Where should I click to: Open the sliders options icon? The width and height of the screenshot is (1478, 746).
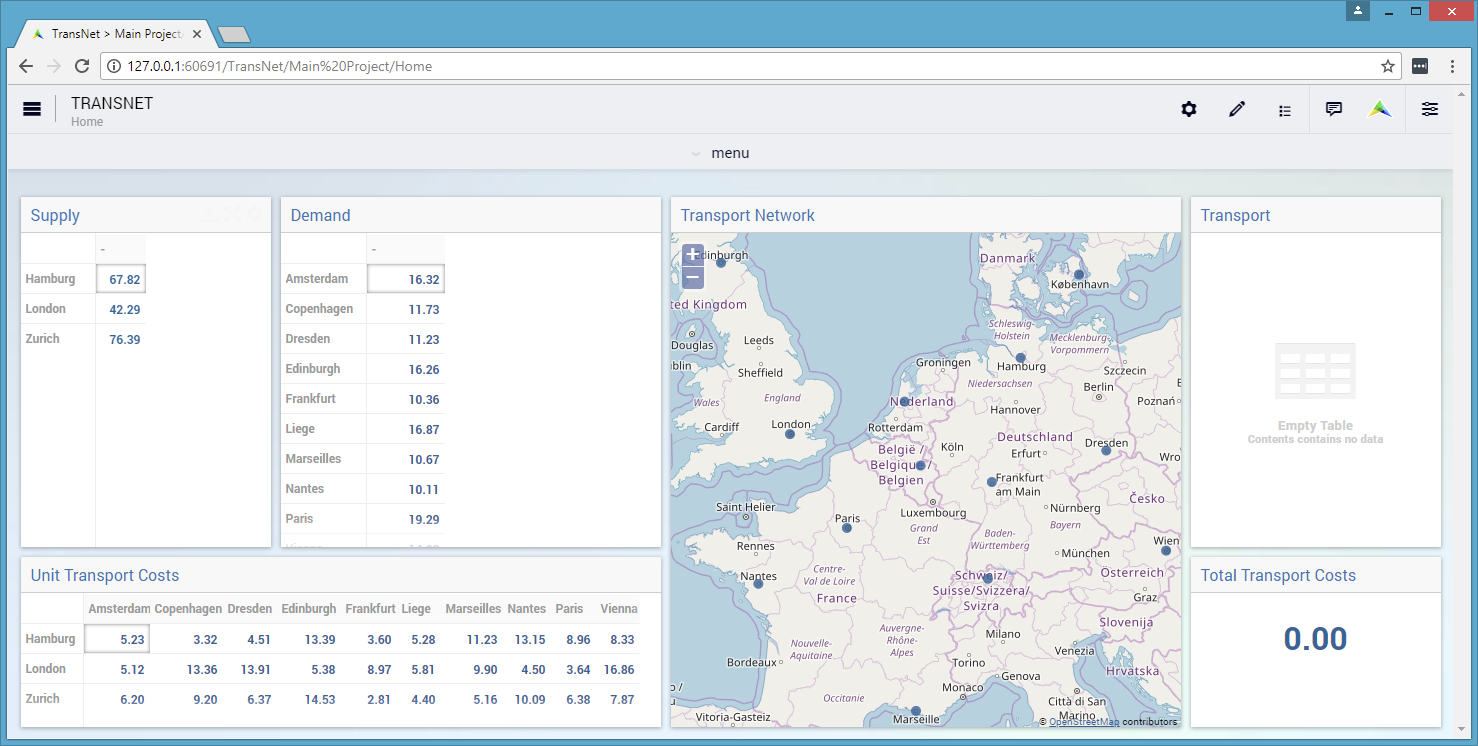(1430, 109)
